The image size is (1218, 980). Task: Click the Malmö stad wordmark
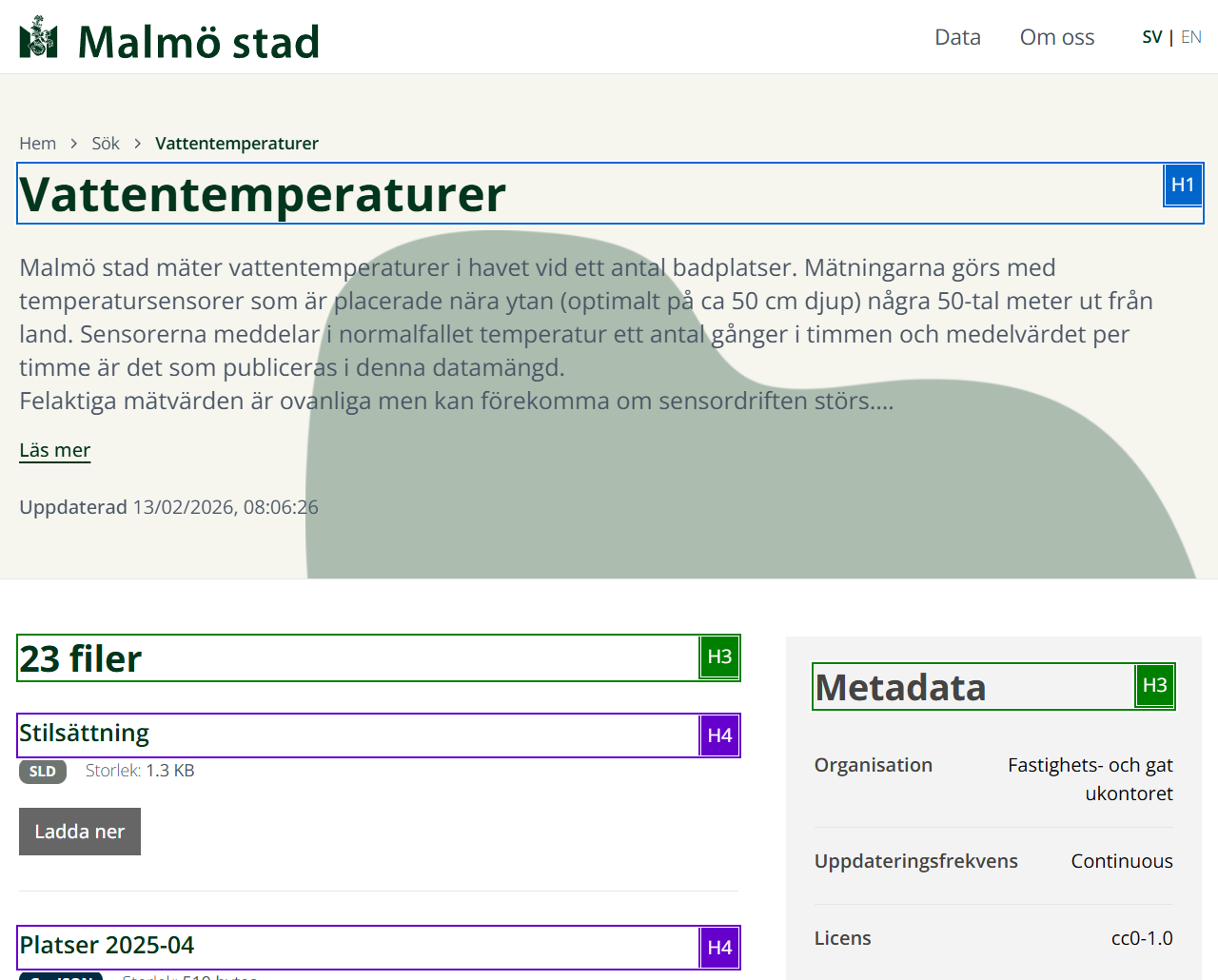(x=198, y=42)
